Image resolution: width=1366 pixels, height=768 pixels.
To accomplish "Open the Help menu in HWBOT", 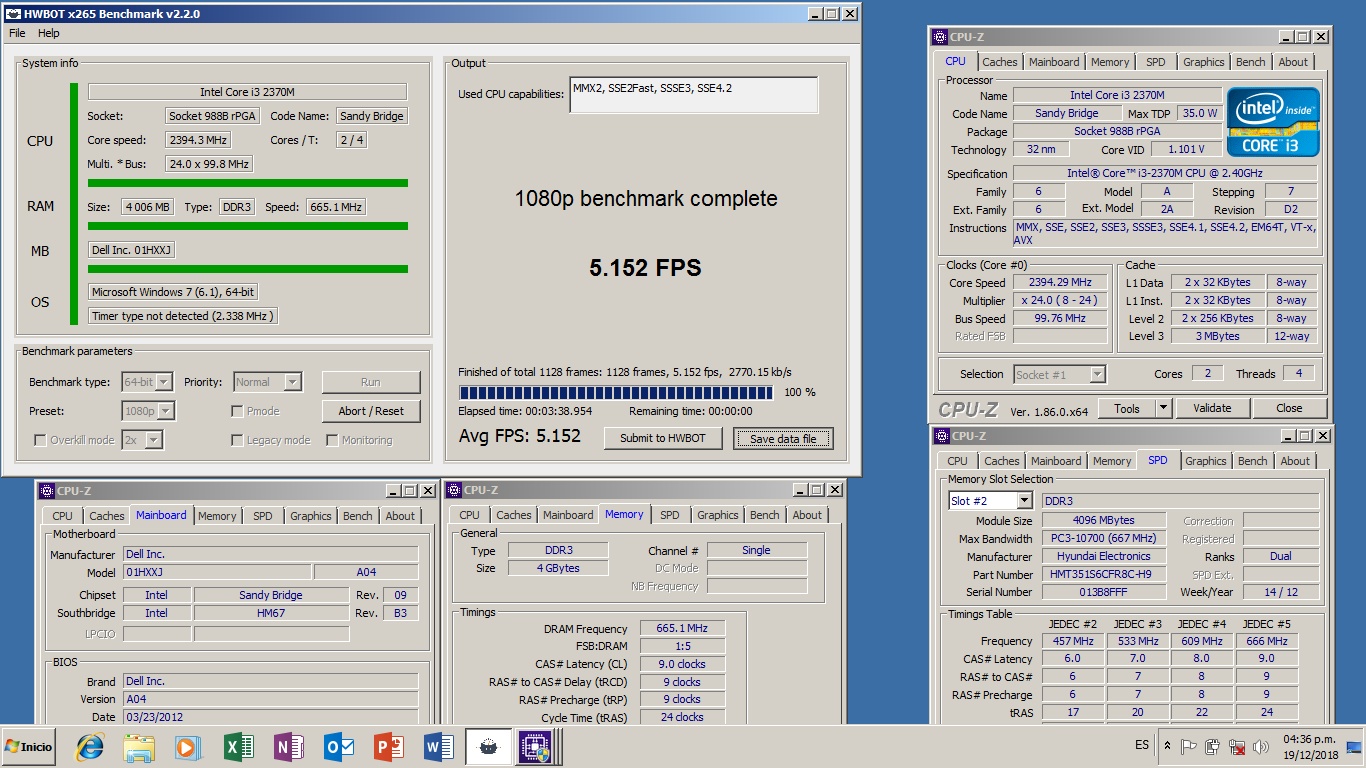I will [x=49, y=33].
